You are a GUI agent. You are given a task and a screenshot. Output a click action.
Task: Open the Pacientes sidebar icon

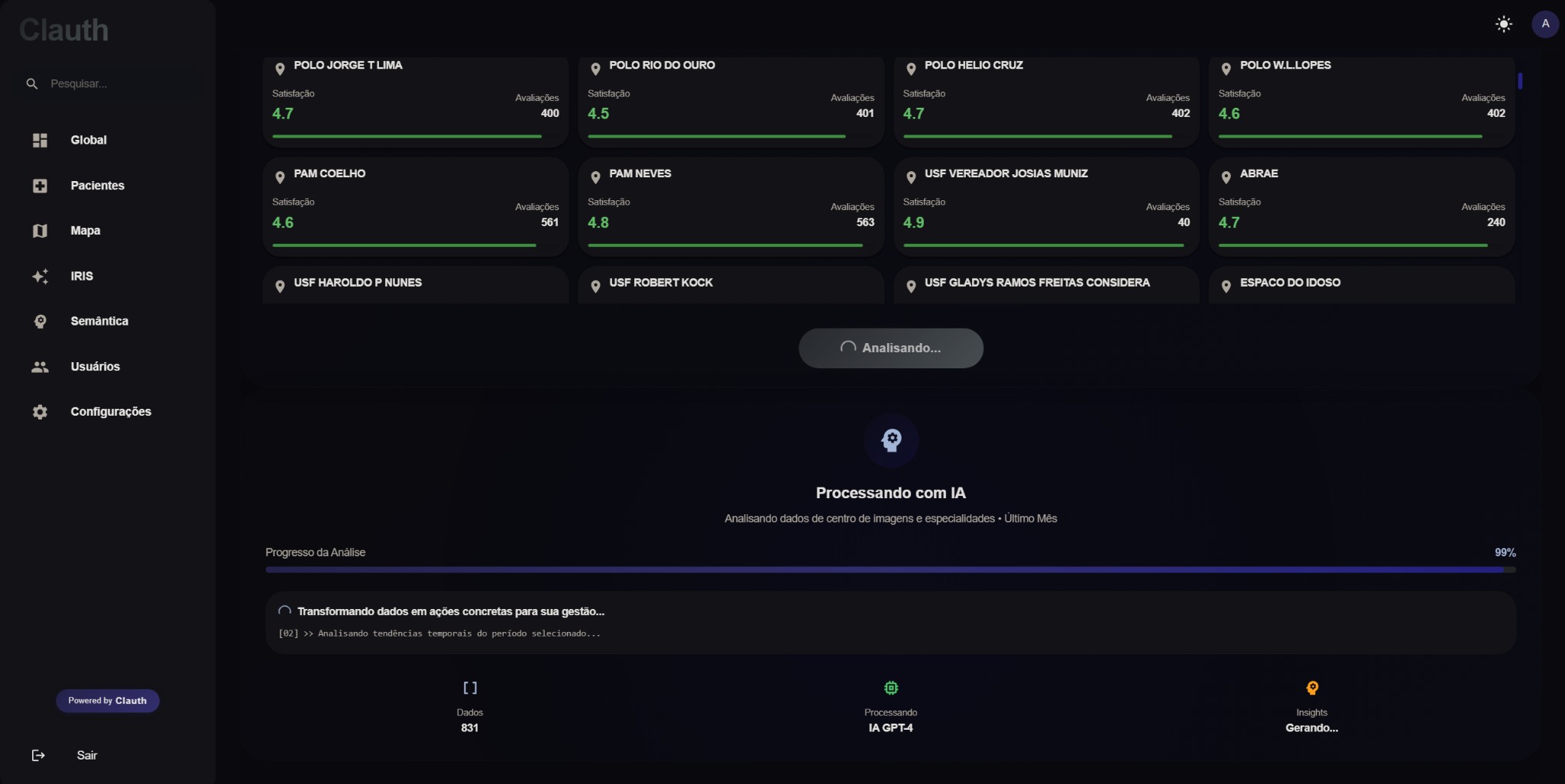(41, 186)
